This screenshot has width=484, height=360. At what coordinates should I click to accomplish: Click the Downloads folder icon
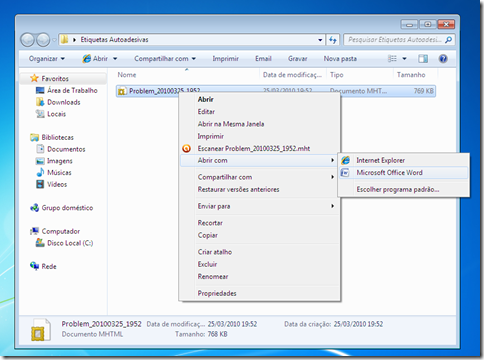[40, 102]
